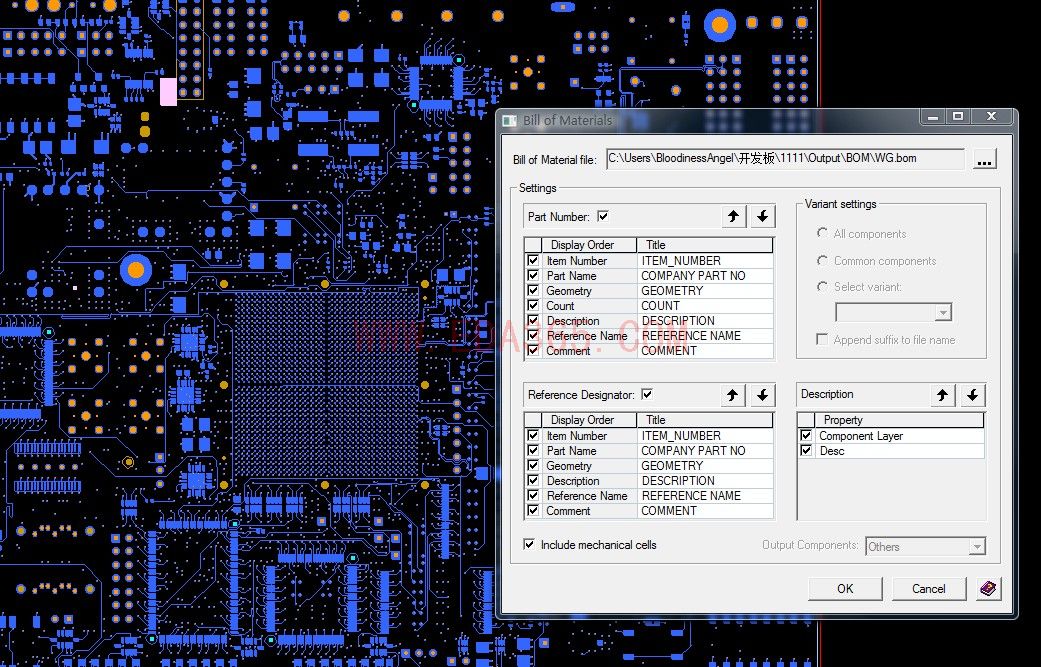
Task: Click Title header in Part Number table
Action: 705,245
